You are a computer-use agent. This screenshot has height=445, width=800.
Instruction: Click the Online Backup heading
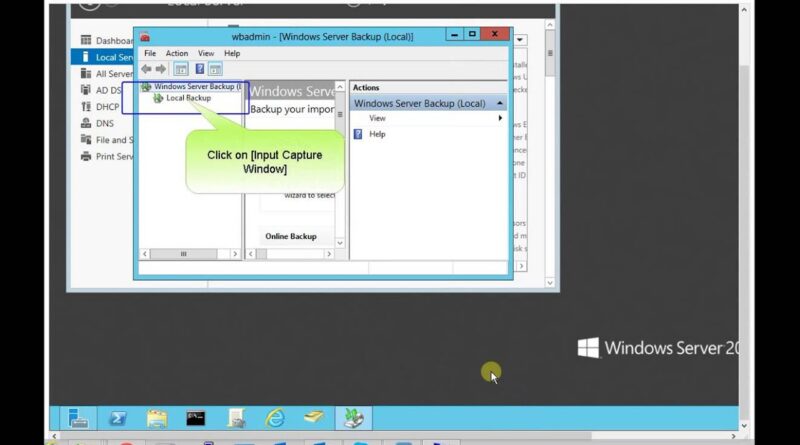pyautogui.click(x=291, y=236)
